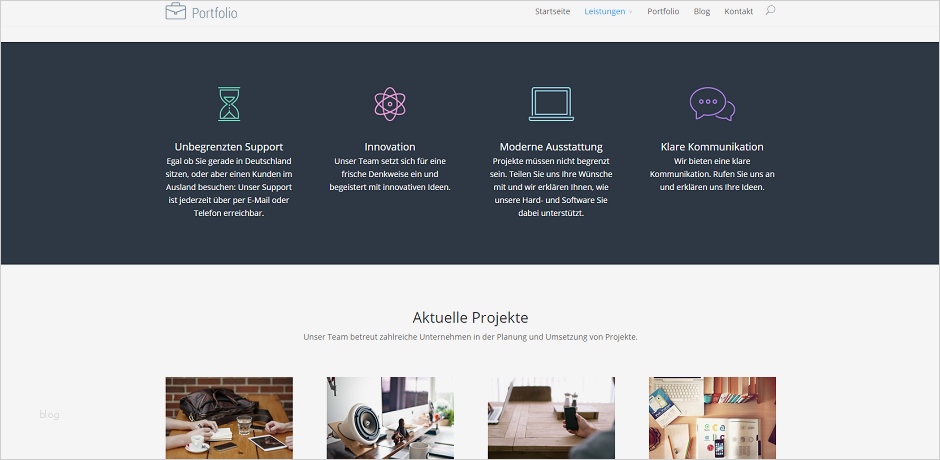Image resolution: width=940 pixels, height=460 pixels.
Task: Open the hand holding phone thumbnail
Action: coord(552,418)
